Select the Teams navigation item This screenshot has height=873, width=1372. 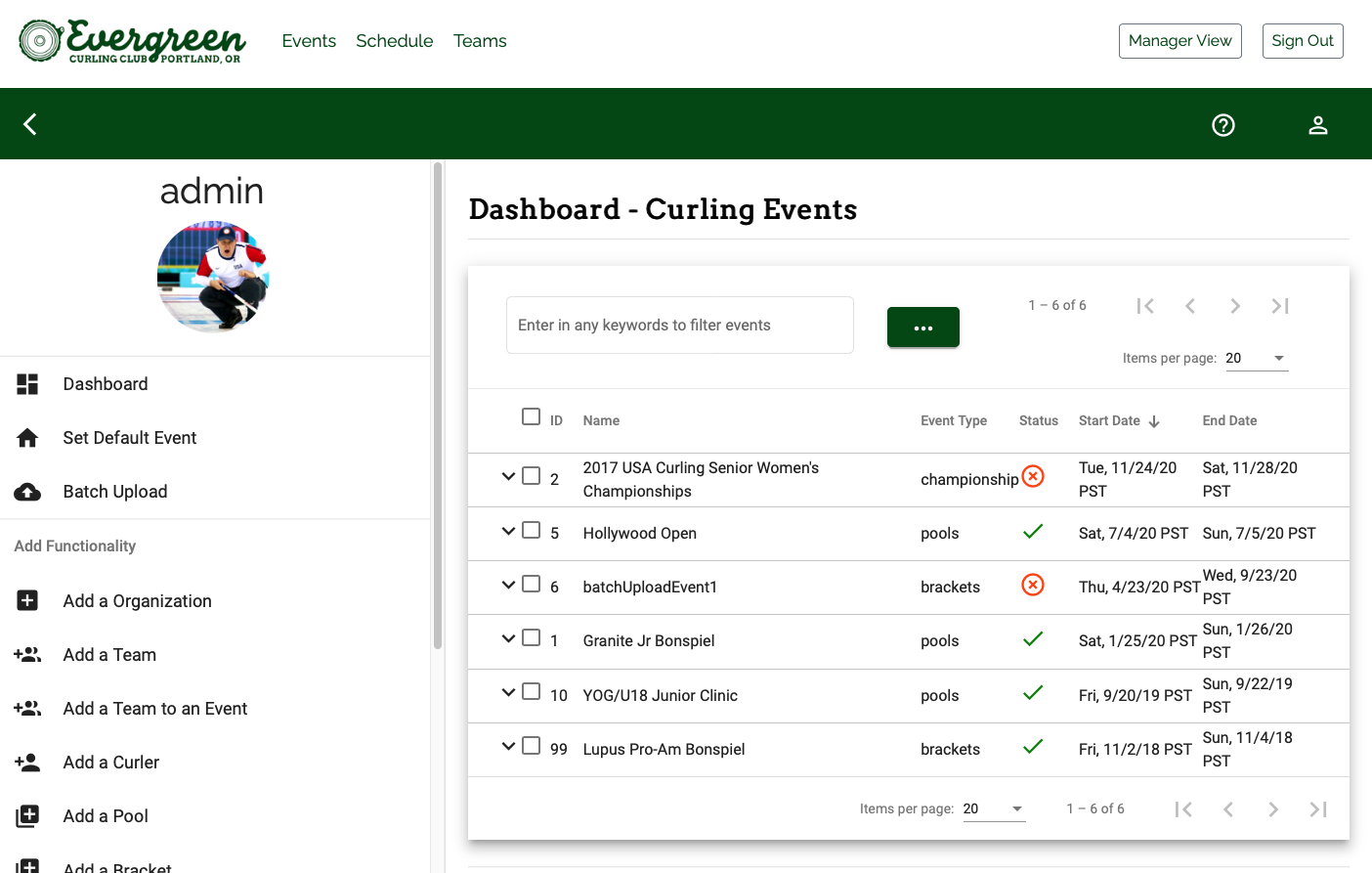480,41
